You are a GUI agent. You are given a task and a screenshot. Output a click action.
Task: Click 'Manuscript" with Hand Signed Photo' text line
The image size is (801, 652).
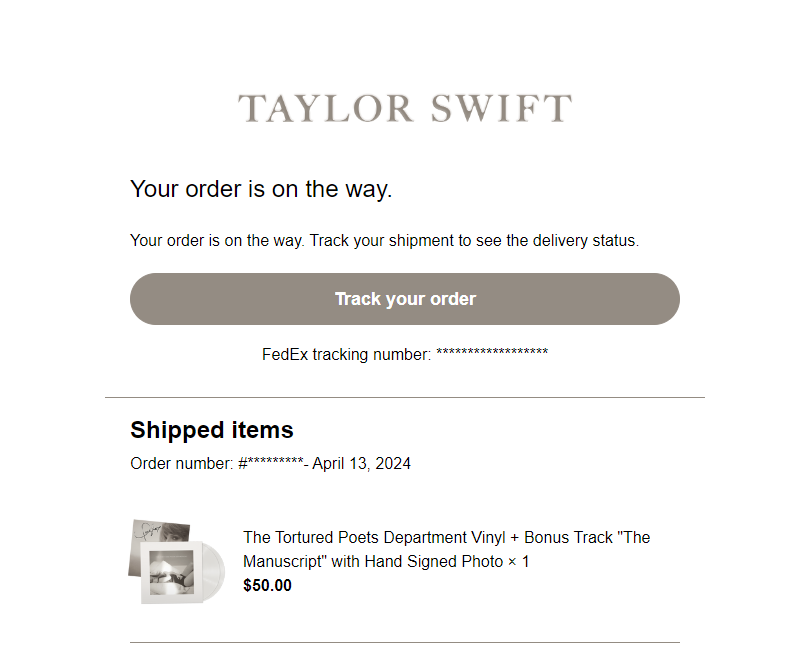pyautogui.click(x=373, y=562)
